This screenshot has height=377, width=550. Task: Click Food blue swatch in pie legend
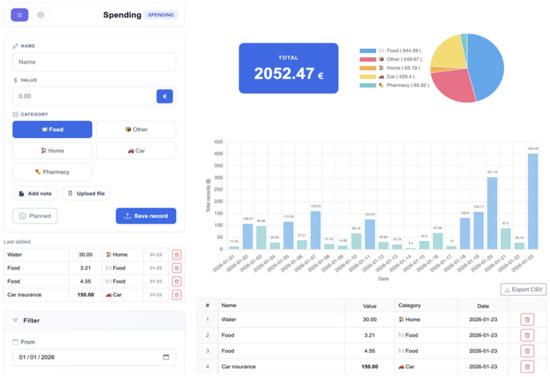pos(367,51)
